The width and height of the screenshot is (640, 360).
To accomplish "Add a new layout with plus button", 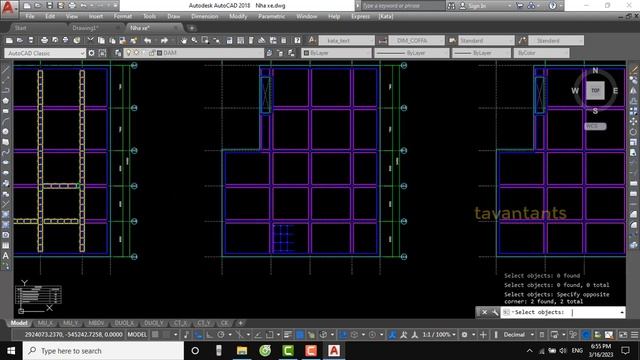I will point(240,323).
